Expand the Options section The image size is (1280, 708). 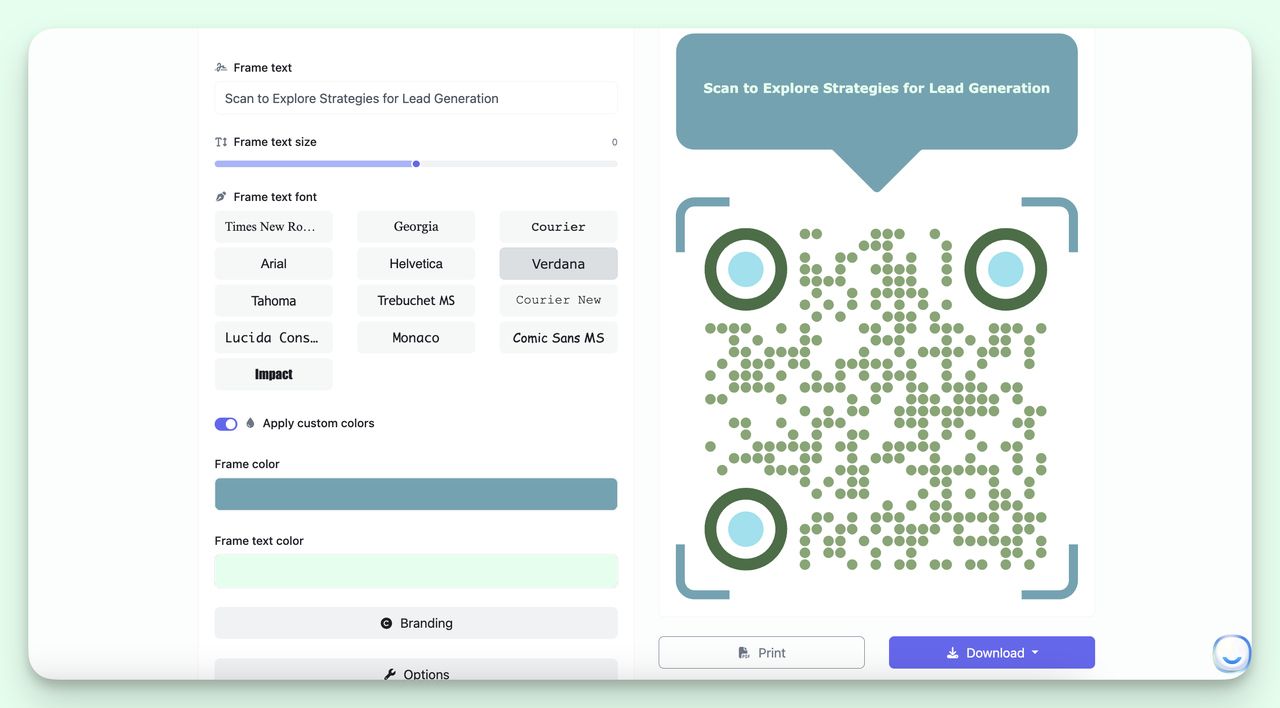416,670
